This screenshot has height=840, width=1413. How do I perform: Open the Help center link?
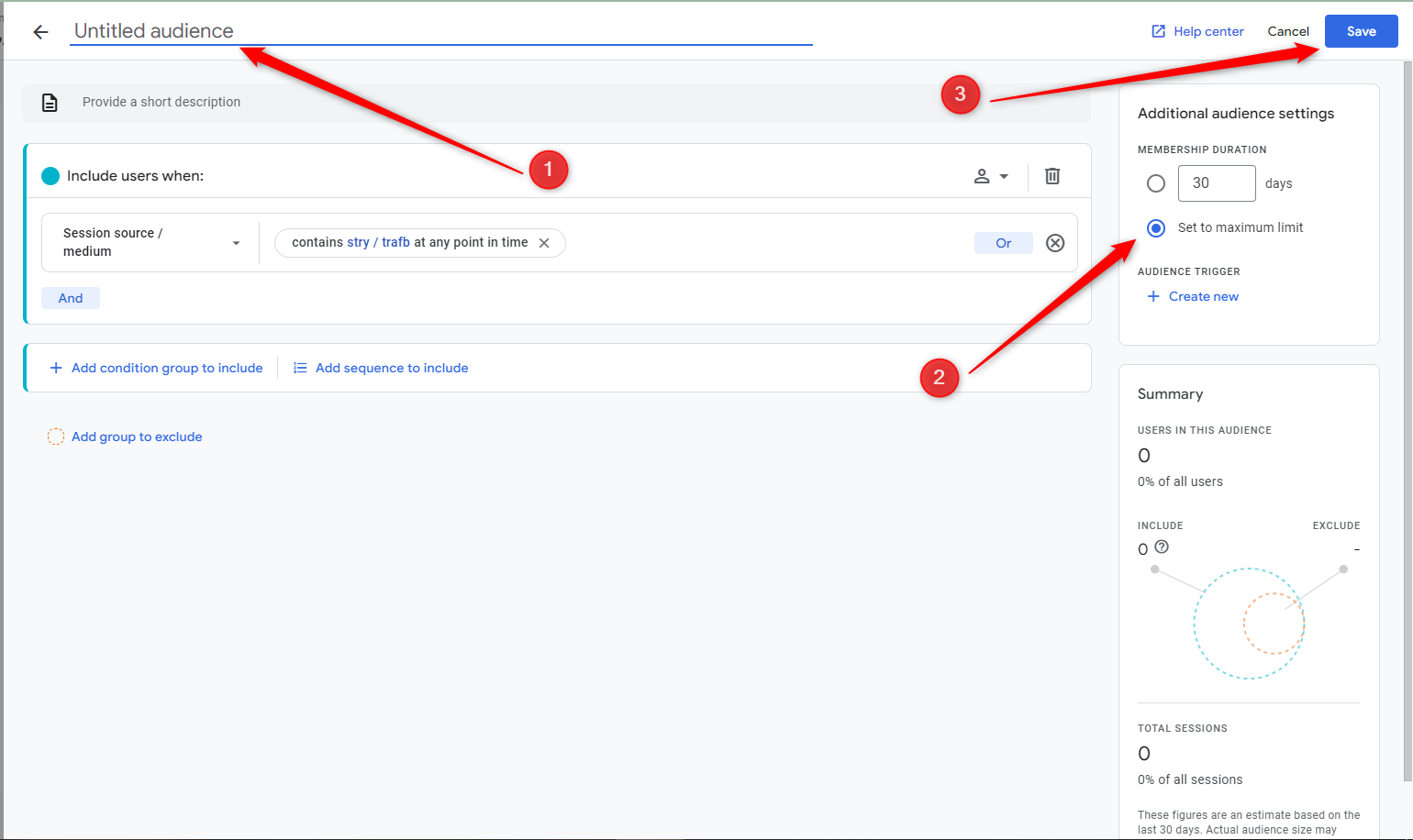pyautogui.click(x=1198, y=31)
